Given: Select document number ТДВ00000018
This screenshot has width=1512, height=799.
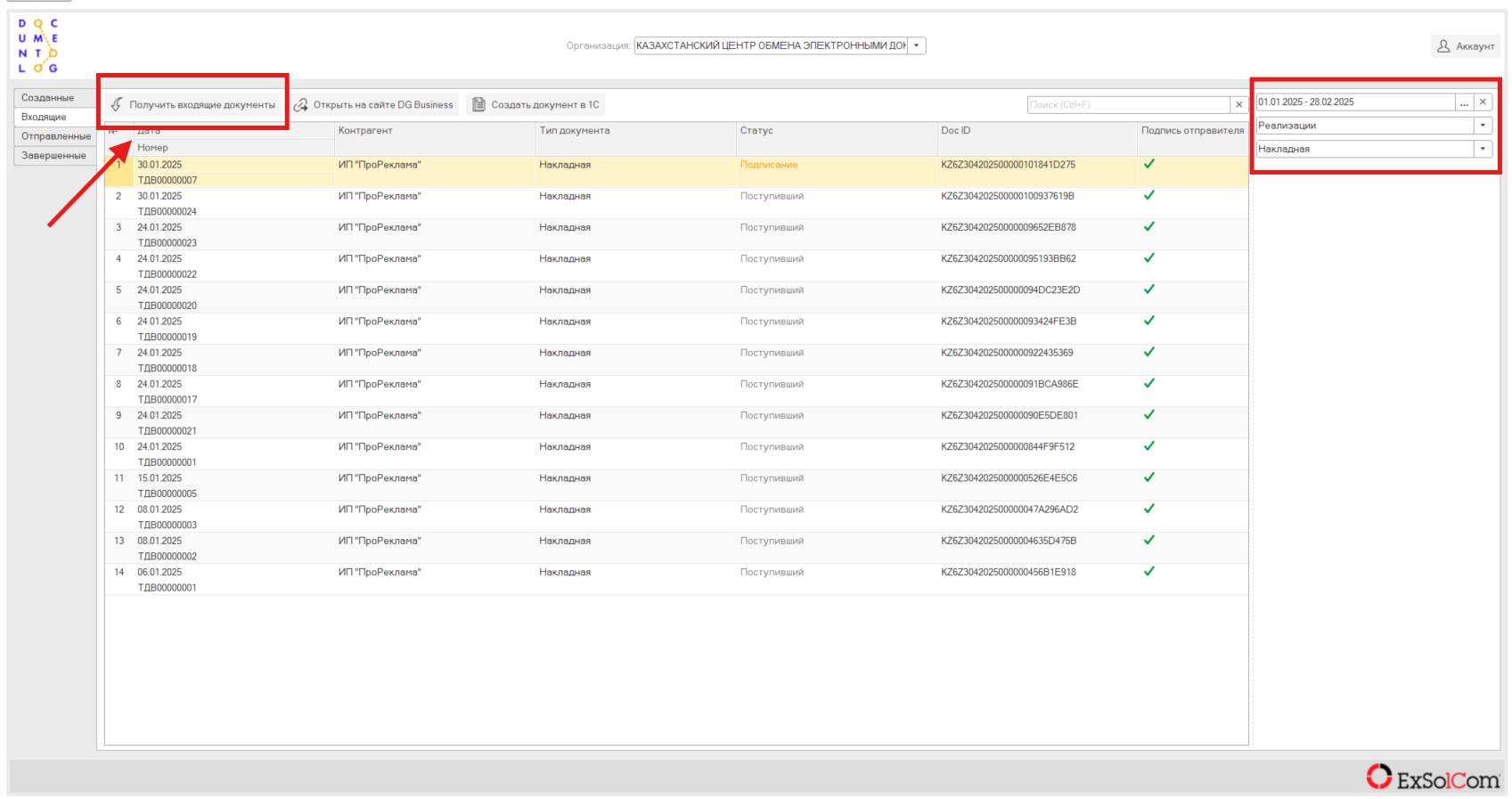Looking at the screenshot, I should pyautogui.click(x=168, y=368).
